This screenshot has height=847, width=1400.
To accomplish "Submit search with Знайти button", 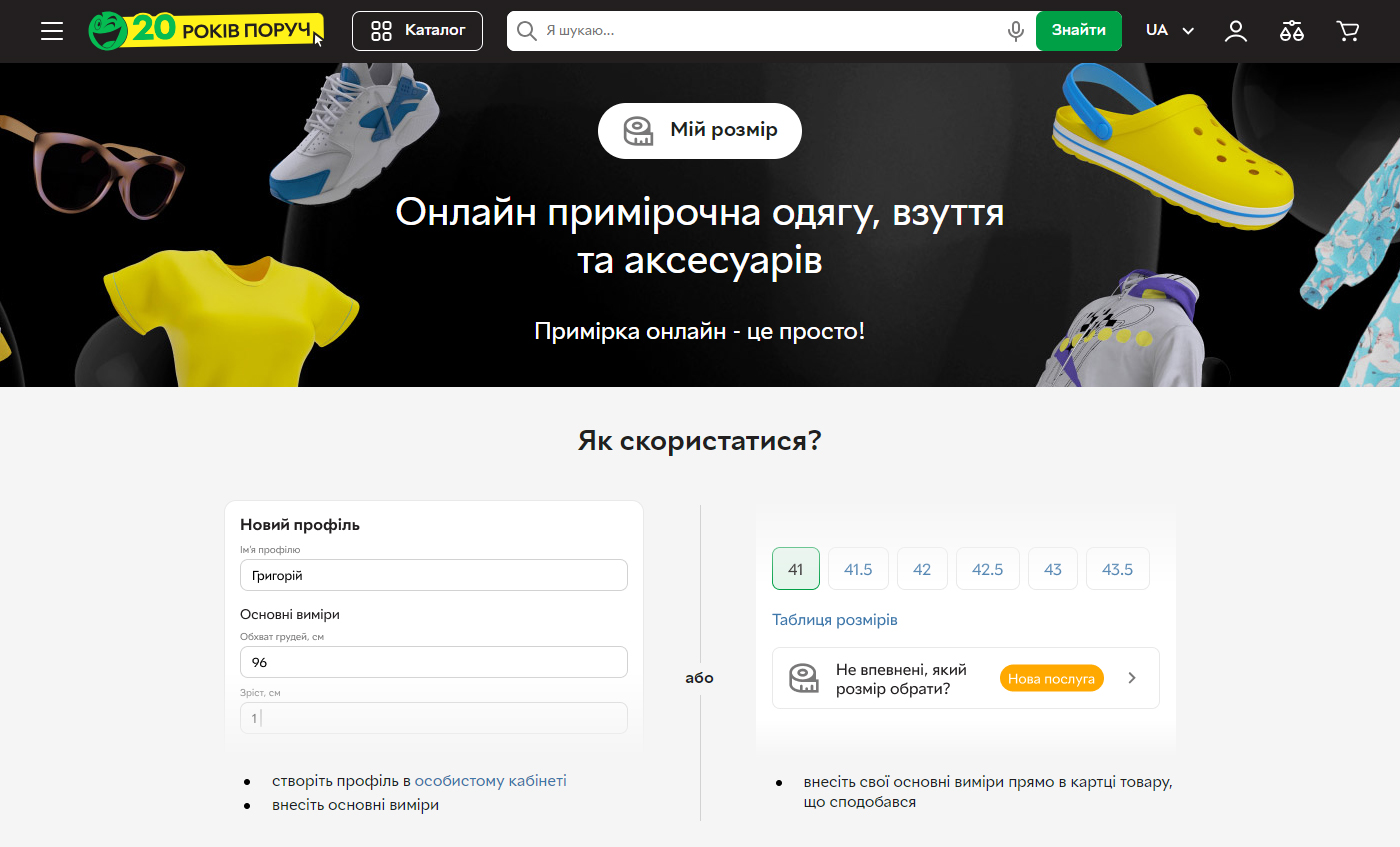I will pyautogui.click(x=1079, y=31).
